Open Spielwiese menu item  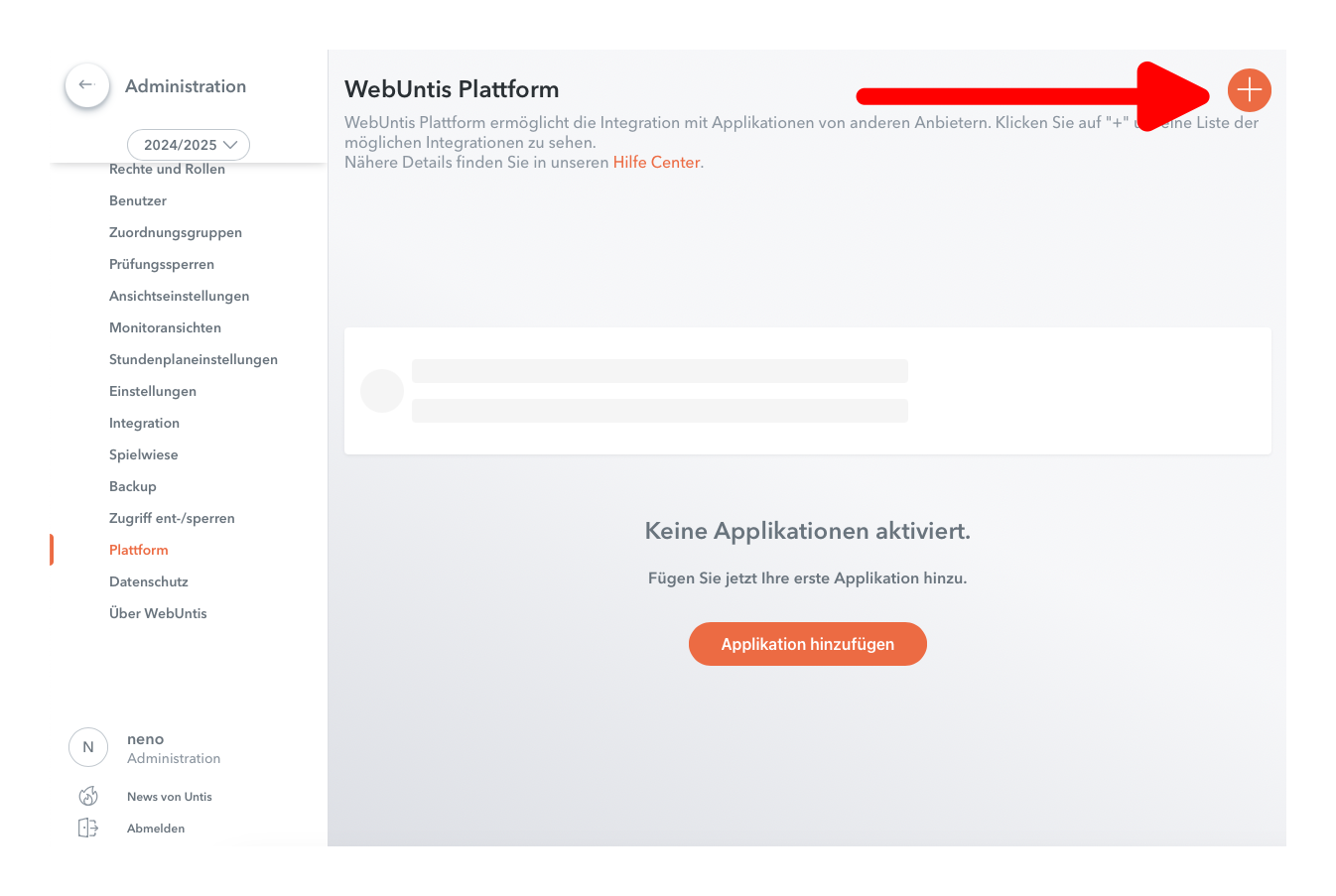(144, 454)
